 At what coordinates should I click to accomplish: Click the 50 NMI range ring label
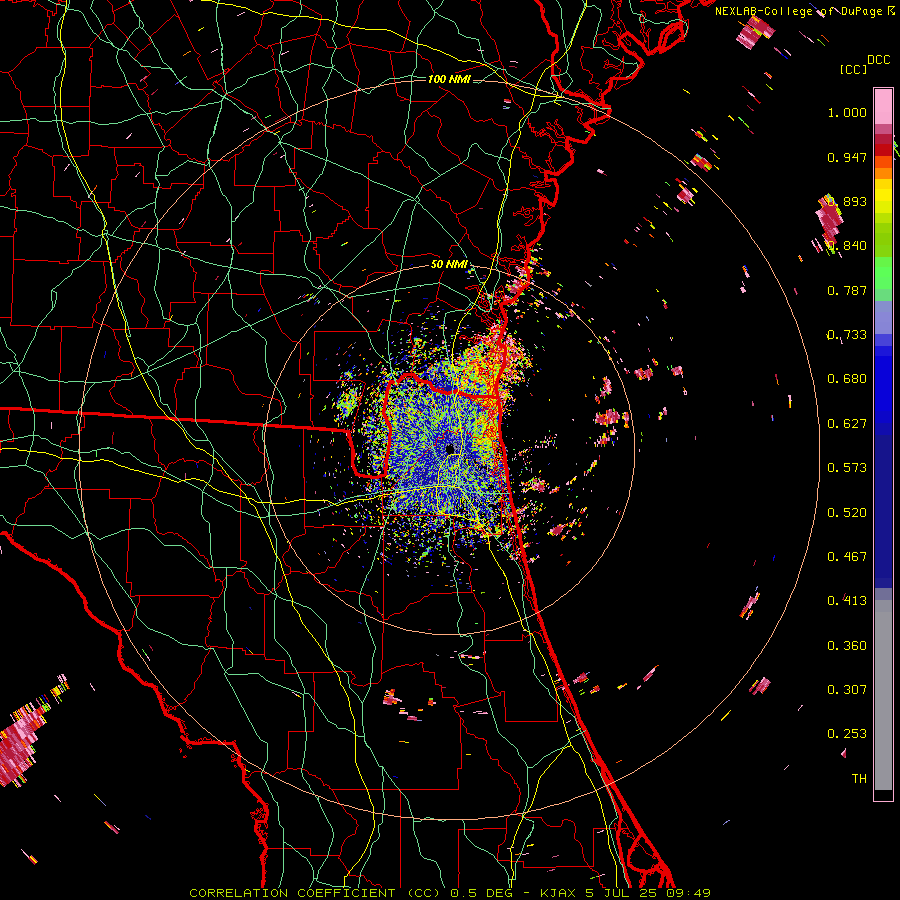click(x=449, y=265)
